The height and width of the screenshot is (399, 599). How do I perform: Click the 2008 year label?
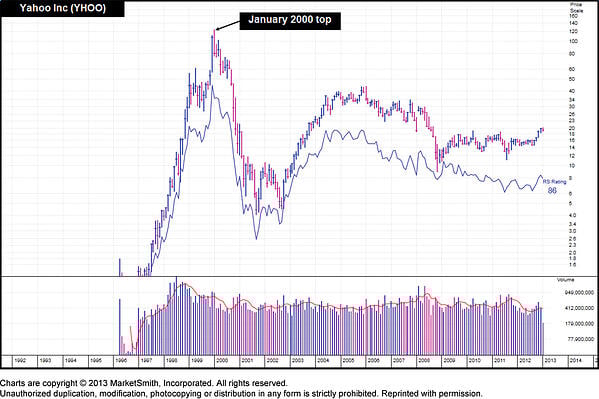[424, 361]
